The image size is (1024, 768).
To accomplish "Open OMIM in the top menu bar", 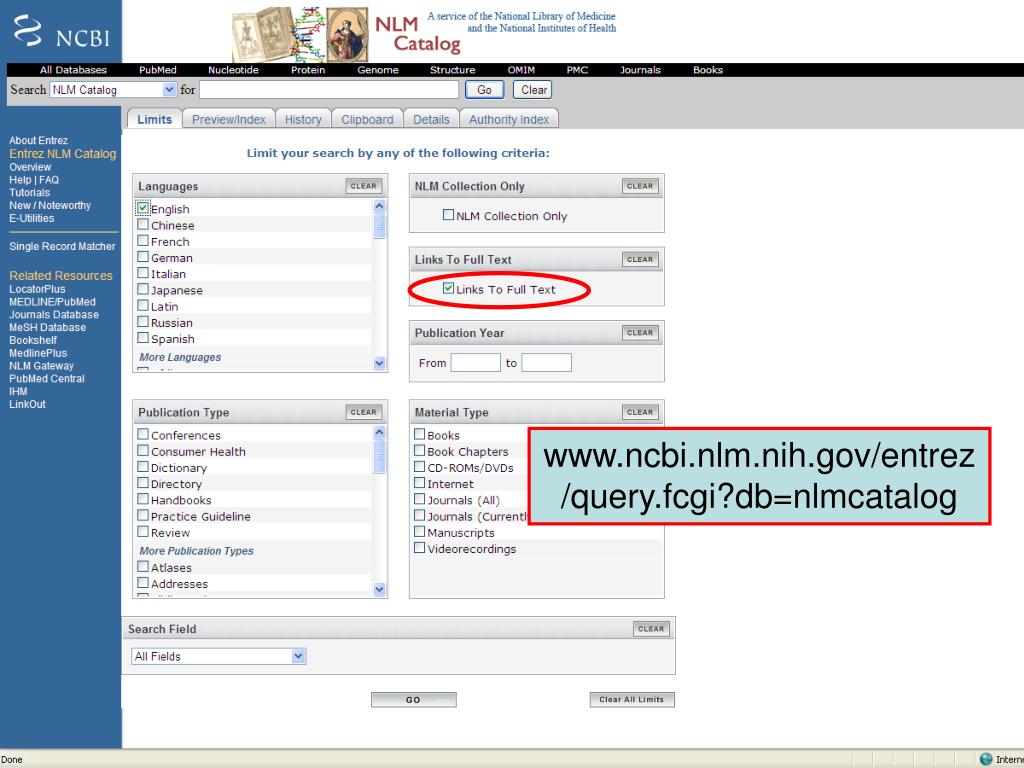I will [521, 70].
